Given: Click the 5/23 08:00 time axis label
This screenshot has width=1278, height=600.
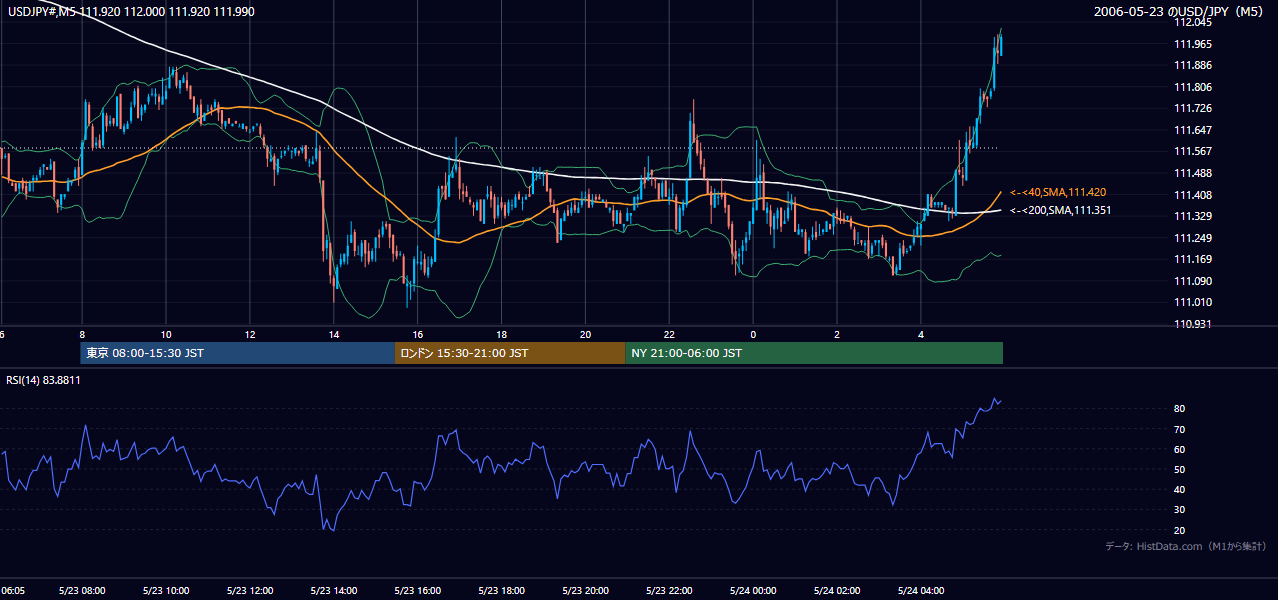Looking at the screenshot, I should tap(81, 591).
